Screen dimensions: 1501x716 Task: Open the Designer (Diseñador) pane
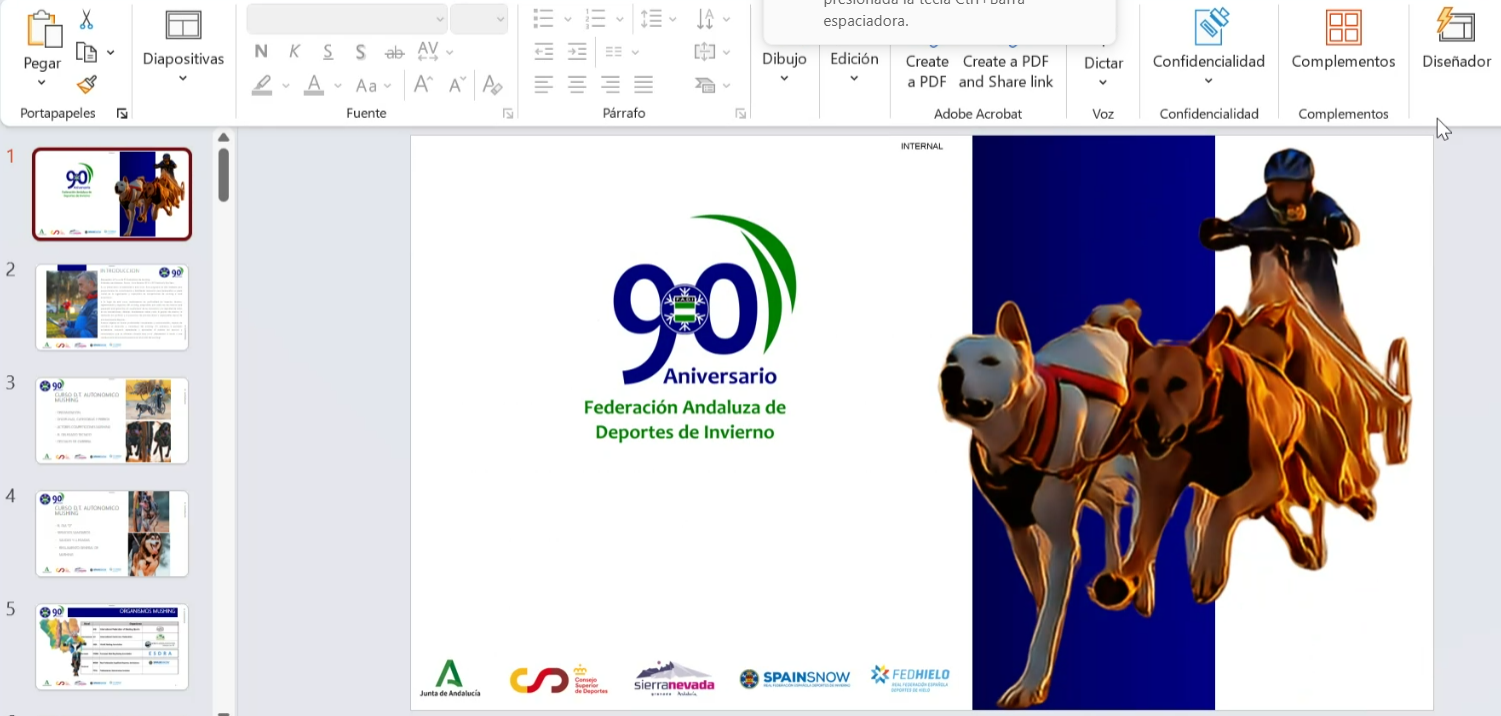coord(1455,40)
